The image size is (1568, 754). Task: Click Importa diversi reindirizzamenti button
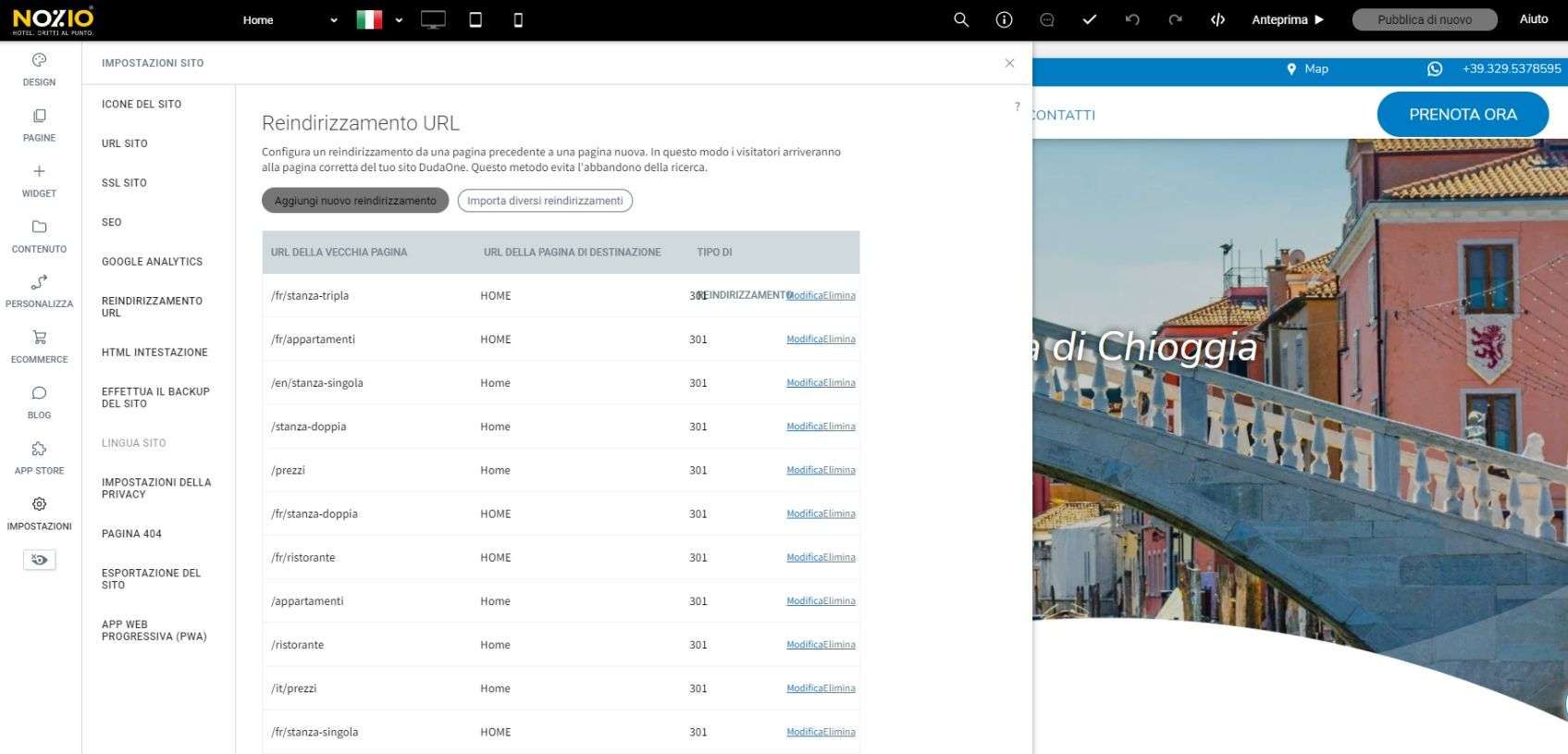(545, 201)
